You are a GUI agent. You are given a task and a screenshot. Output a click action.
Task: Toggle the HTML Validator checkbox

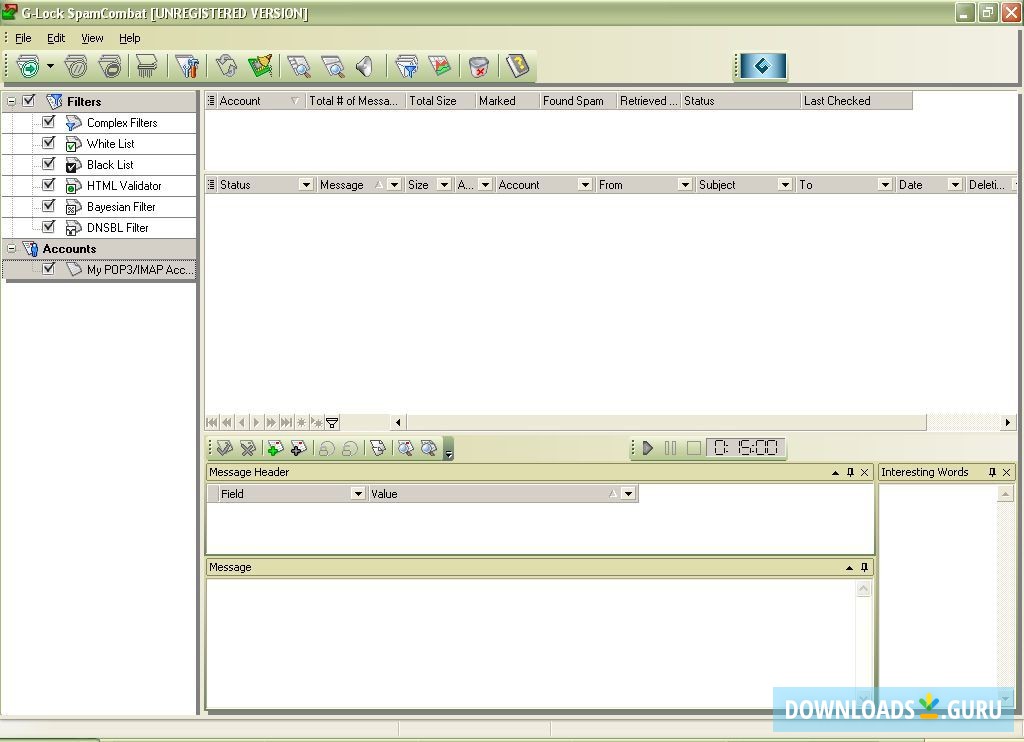coord(48,184)
